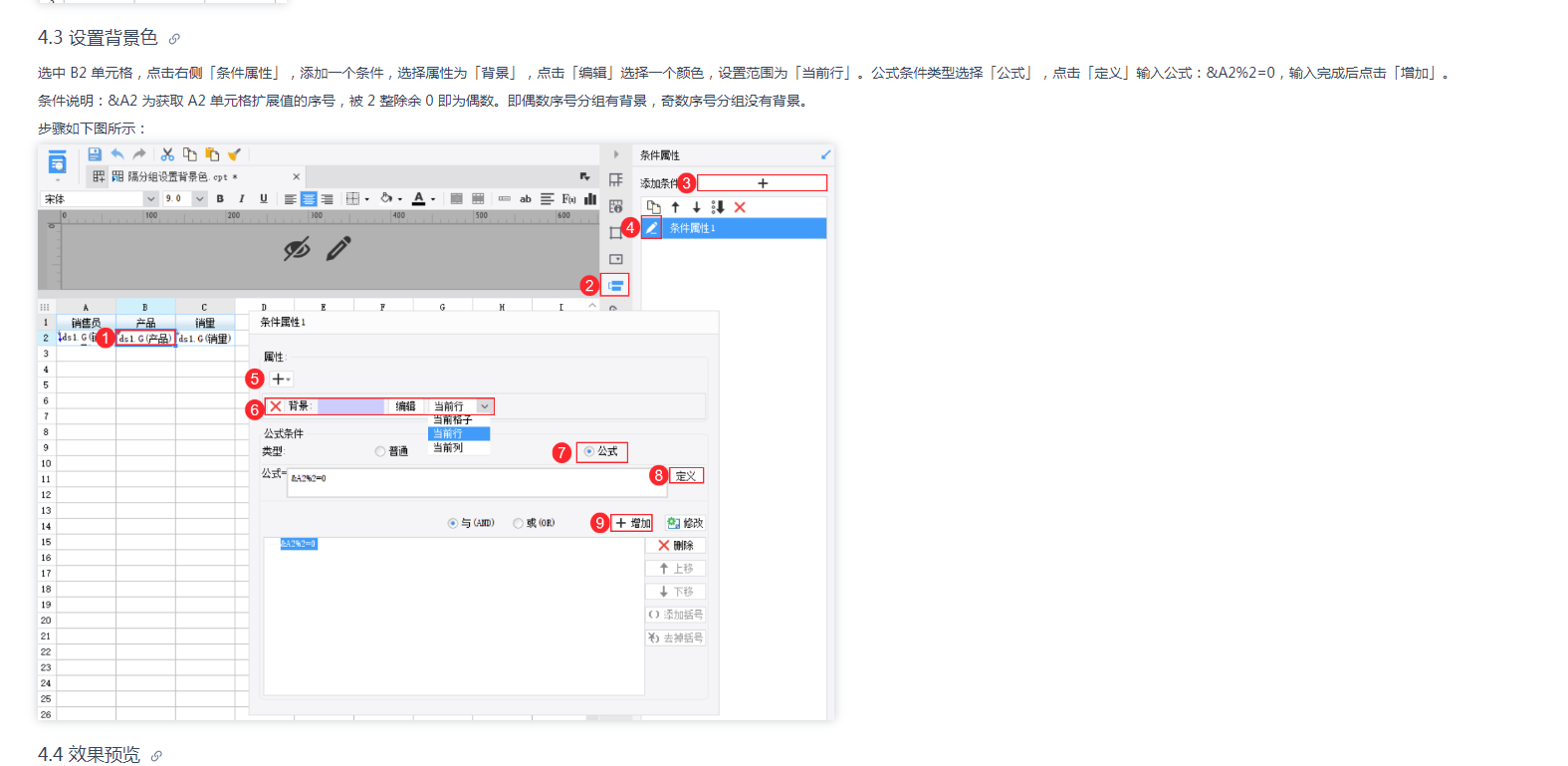Click the move down arrow in condition list
This screenshot has width=1568, height=766.
pos(696,207)
